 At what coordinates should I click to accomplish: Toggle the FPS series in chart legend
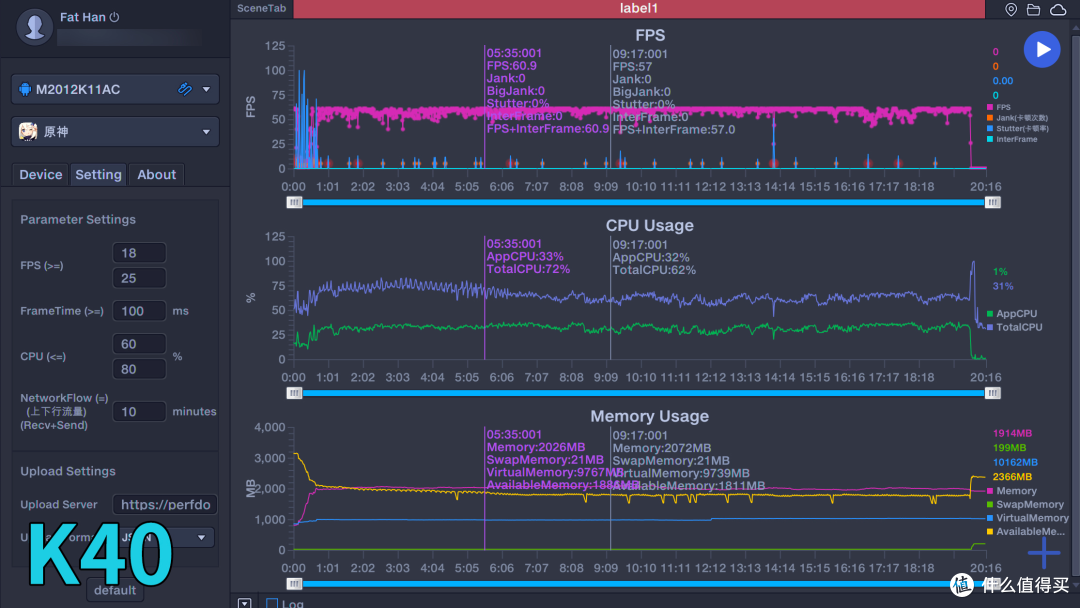[x=1003, y=107]
